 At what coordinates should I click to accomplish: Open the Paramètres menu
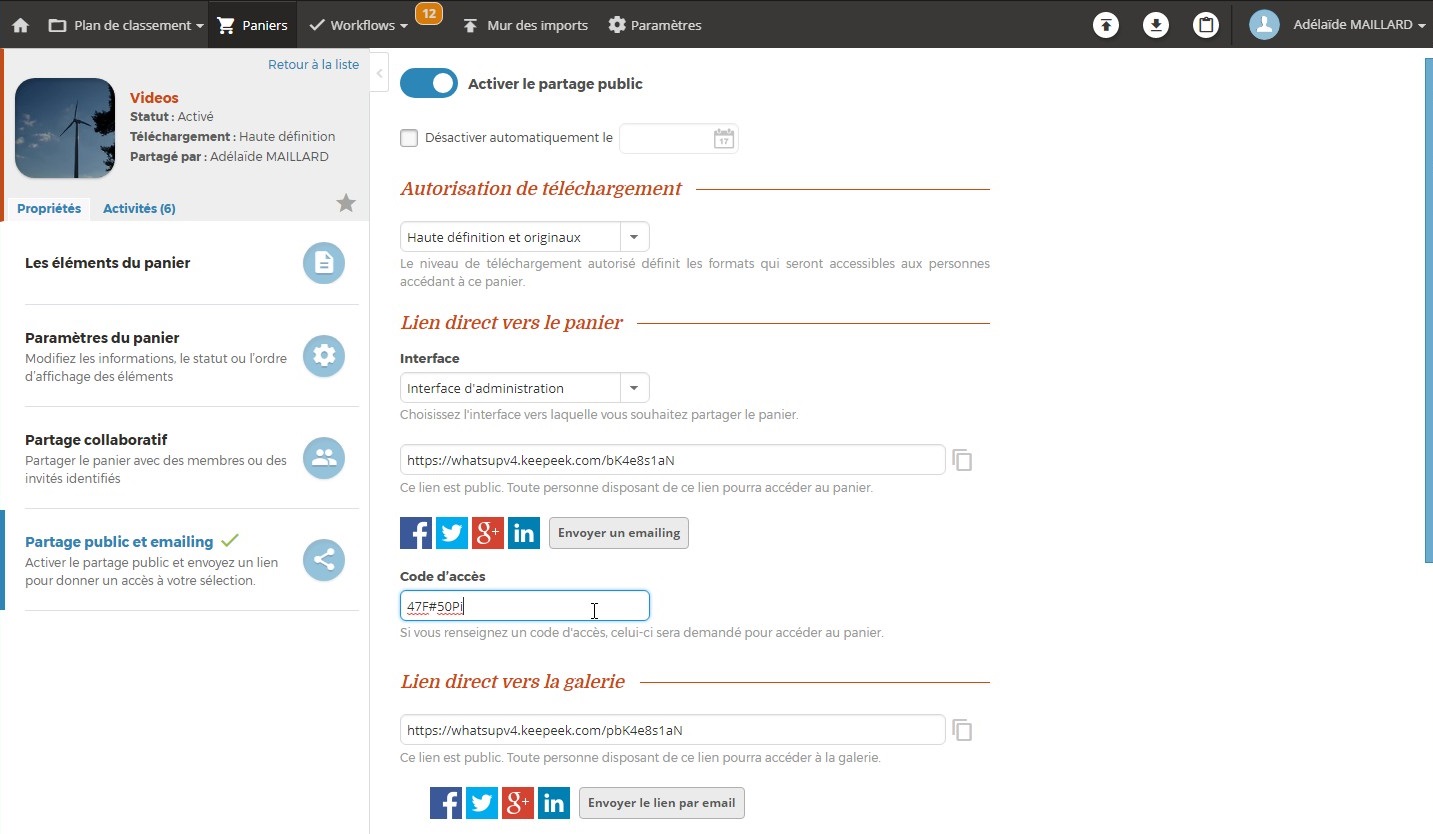point(655,25)
